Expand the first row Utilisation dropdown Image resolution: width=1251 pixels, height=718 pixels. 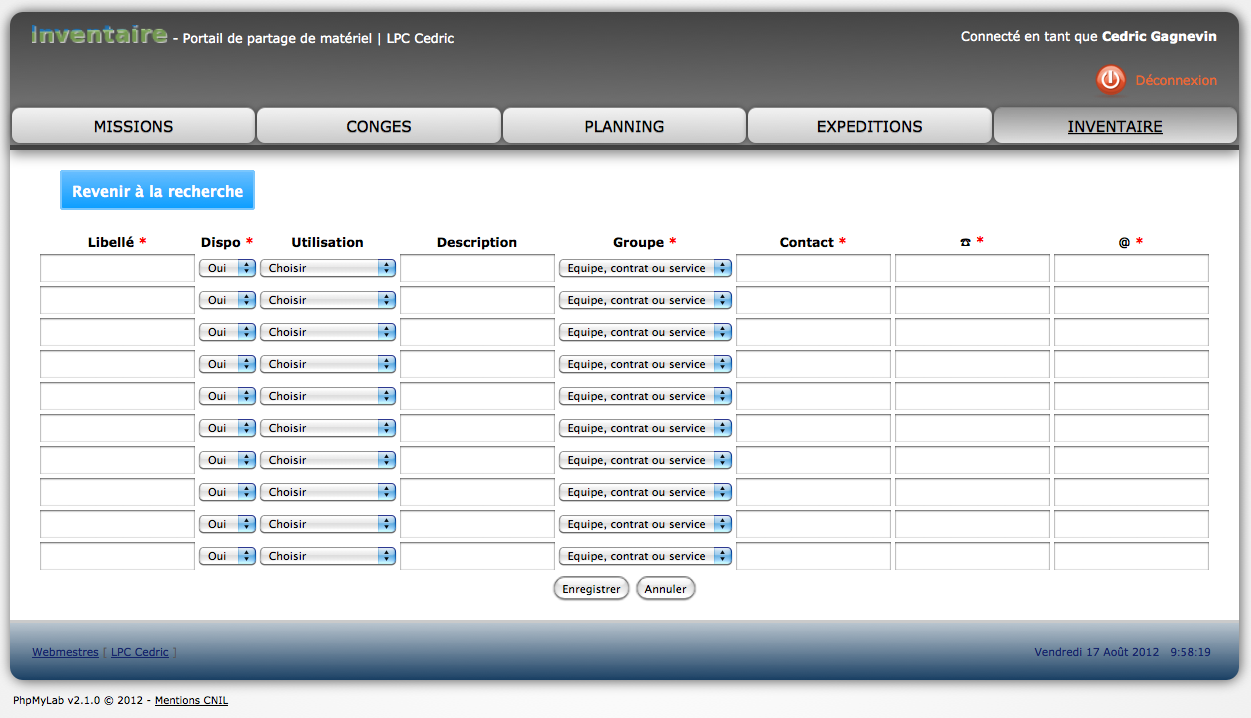[327, 268]
